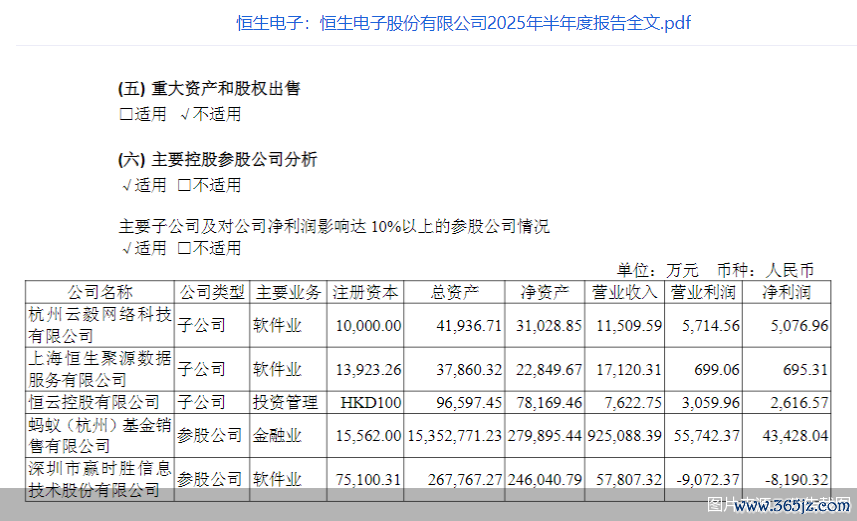Select the 恒云控股有限公司 company name cell
Viewport: 857px width, 521px height.
tap(100, 402)
